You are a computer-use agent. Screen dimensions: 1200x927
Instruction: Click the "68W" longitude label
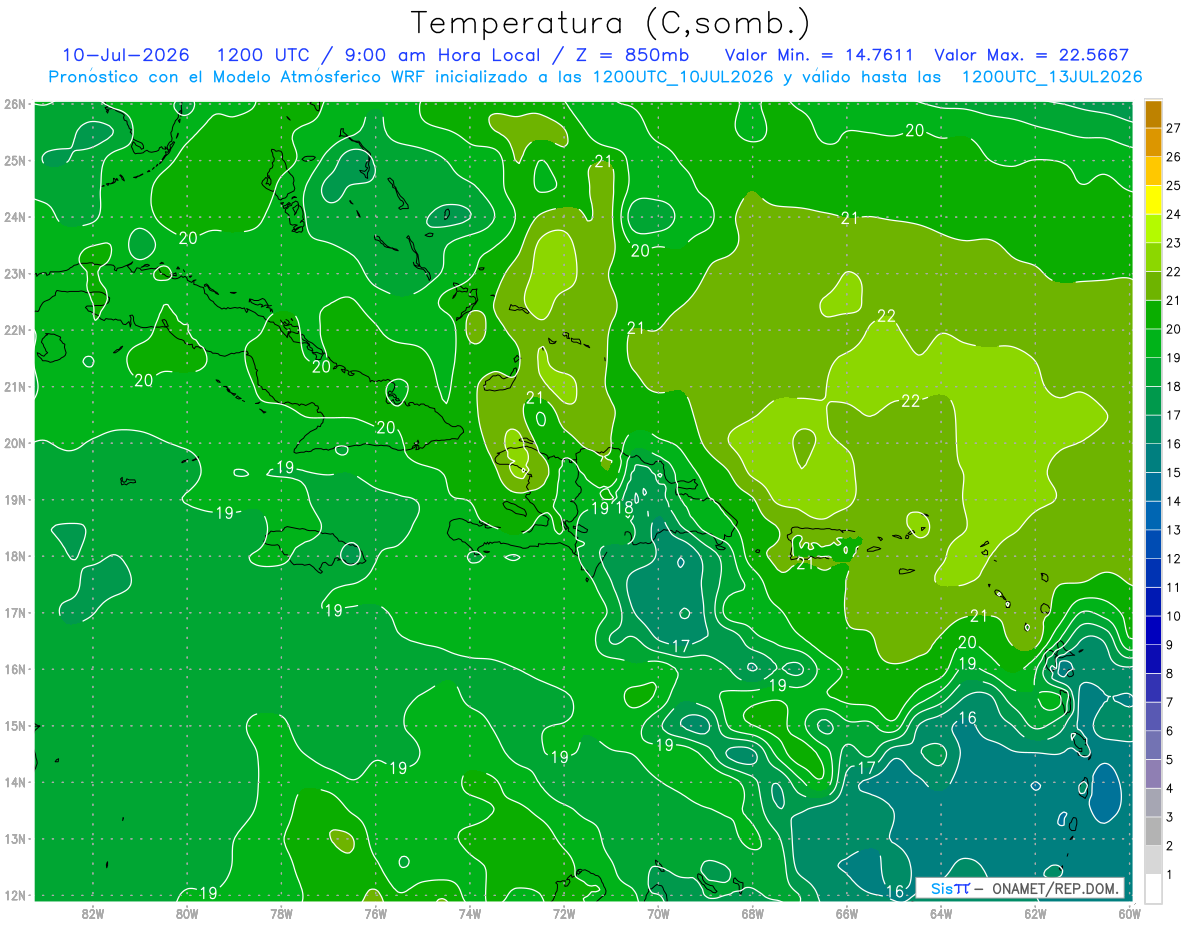coord(752,913)
